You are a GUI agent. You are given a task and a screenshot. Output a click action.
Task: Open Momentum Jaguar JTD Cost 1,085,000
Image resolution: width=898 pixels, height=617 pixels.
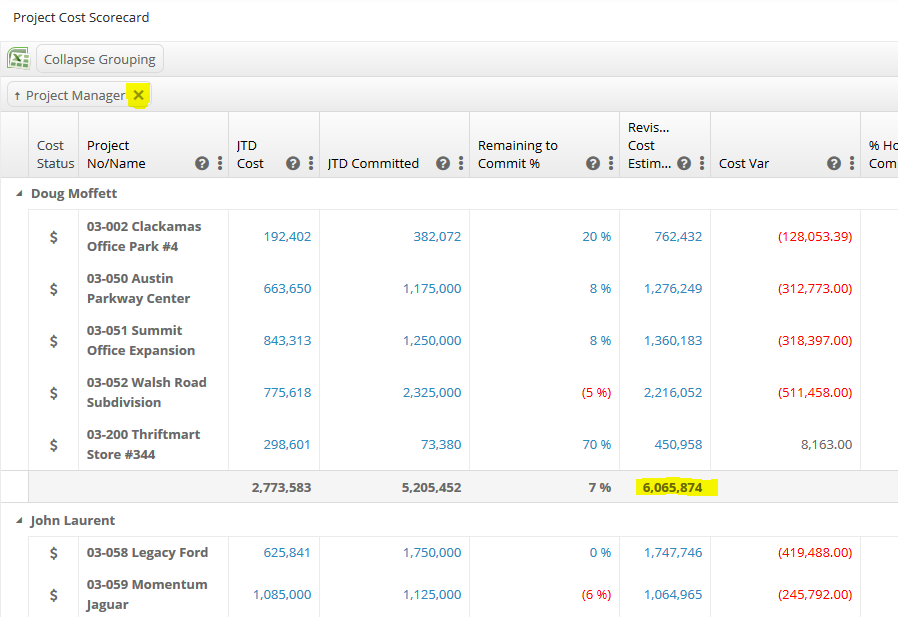pos(282,595)
